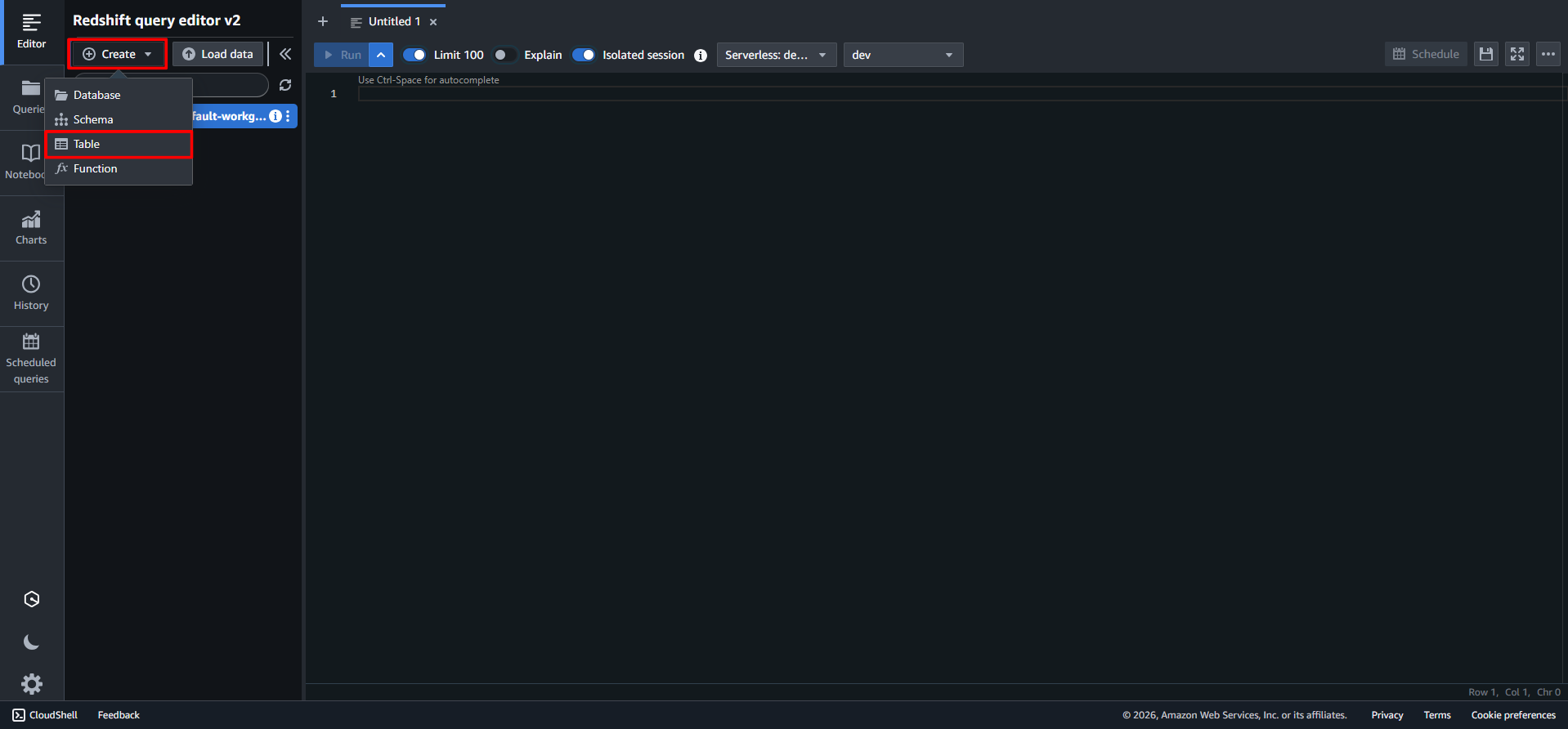The image size is (1568, 729).
Task: Click the save query disk icon
Action: coord(1485,54)
